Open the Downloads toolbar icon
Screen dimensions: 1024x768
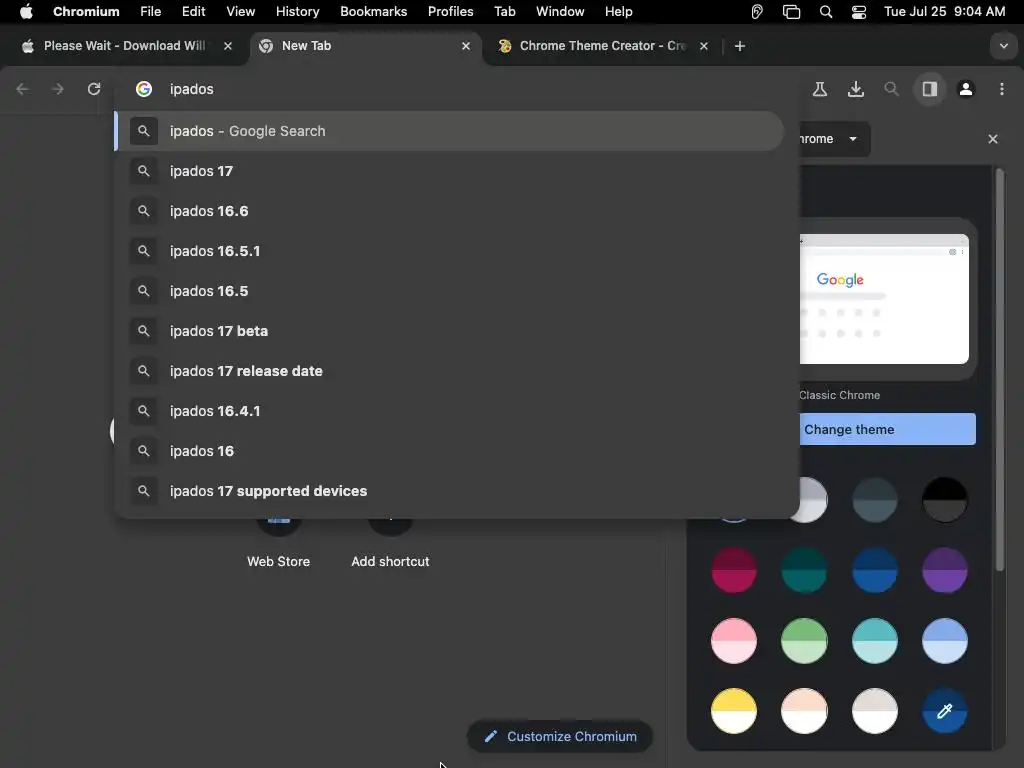856,89
